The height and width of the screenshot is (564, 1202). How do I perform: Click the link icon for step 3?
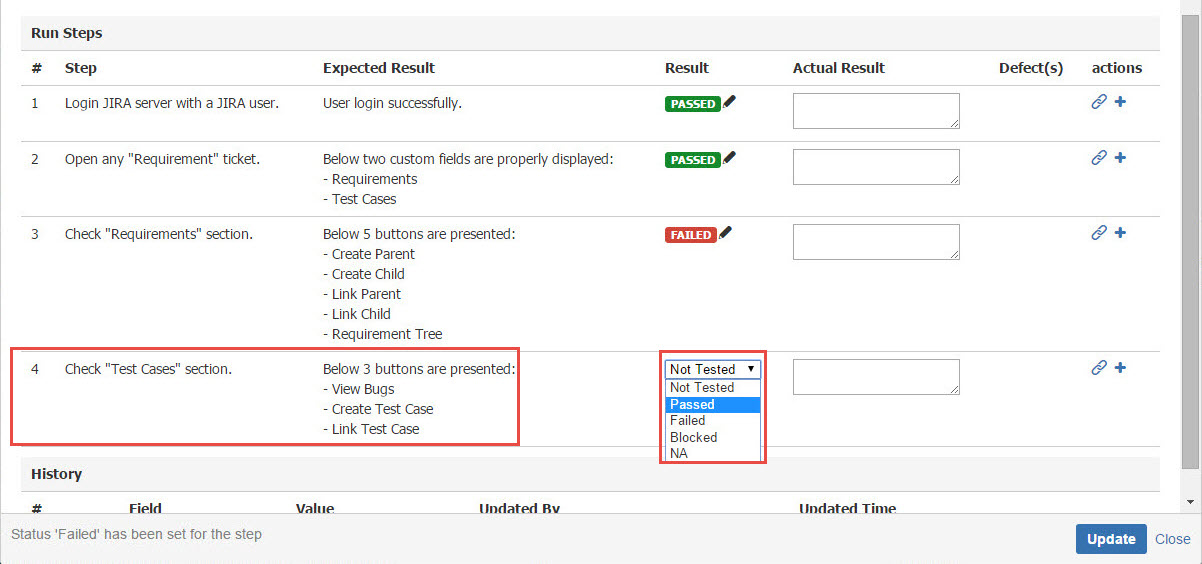1098,233
